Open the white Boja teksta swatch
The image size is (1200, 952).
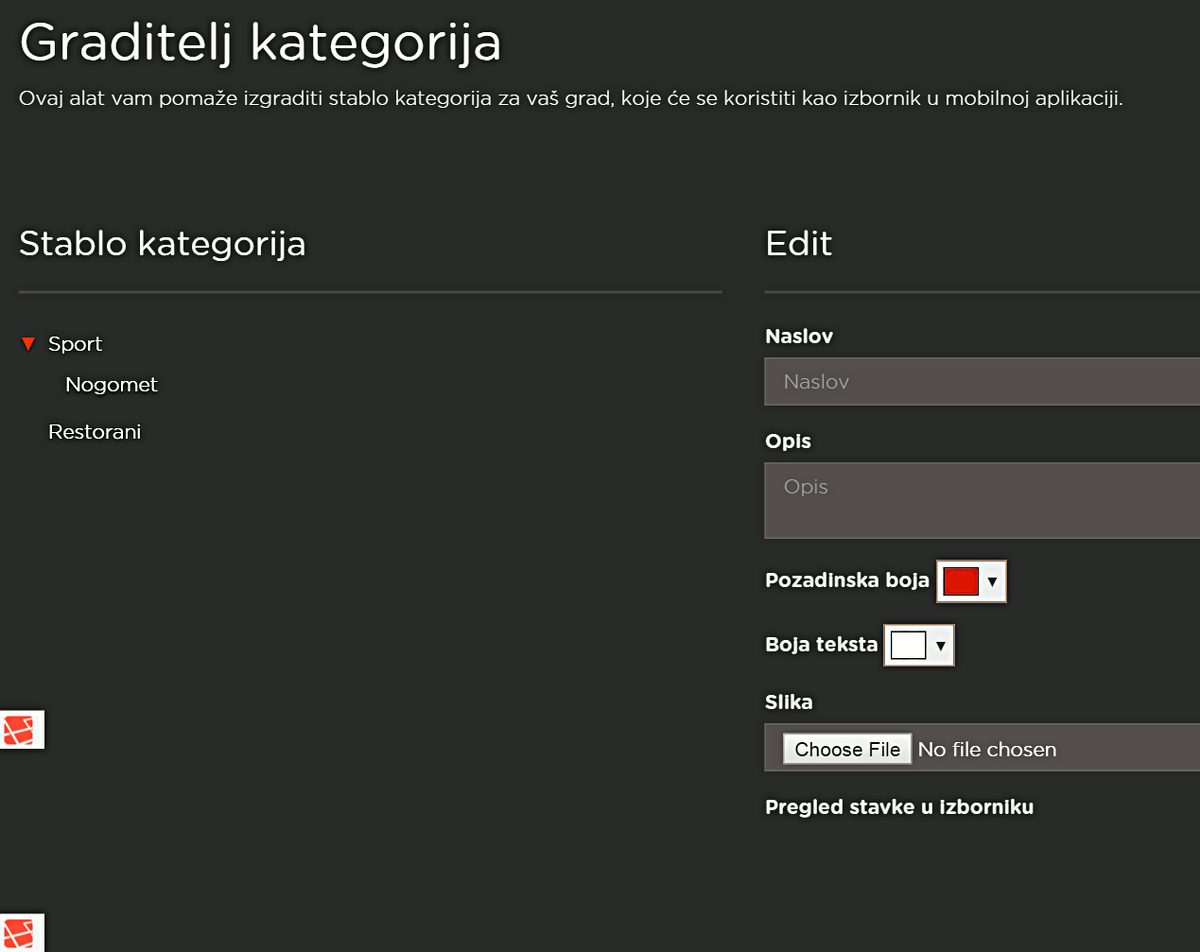[908, 646]
